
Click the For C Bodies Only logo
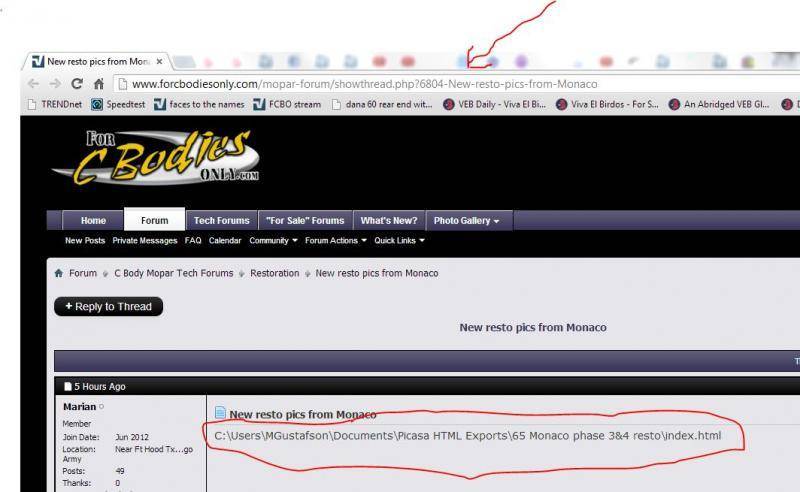coord(156,160)
